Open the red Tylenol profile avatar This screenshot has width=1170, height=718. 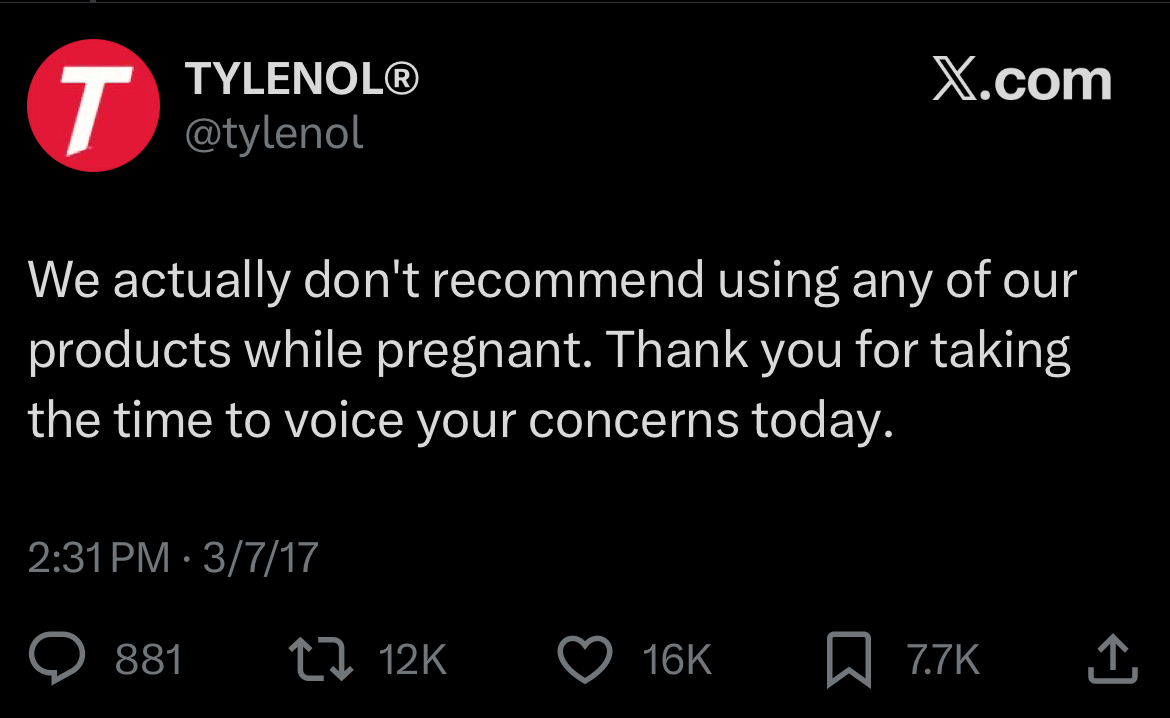tap(93, 106)
